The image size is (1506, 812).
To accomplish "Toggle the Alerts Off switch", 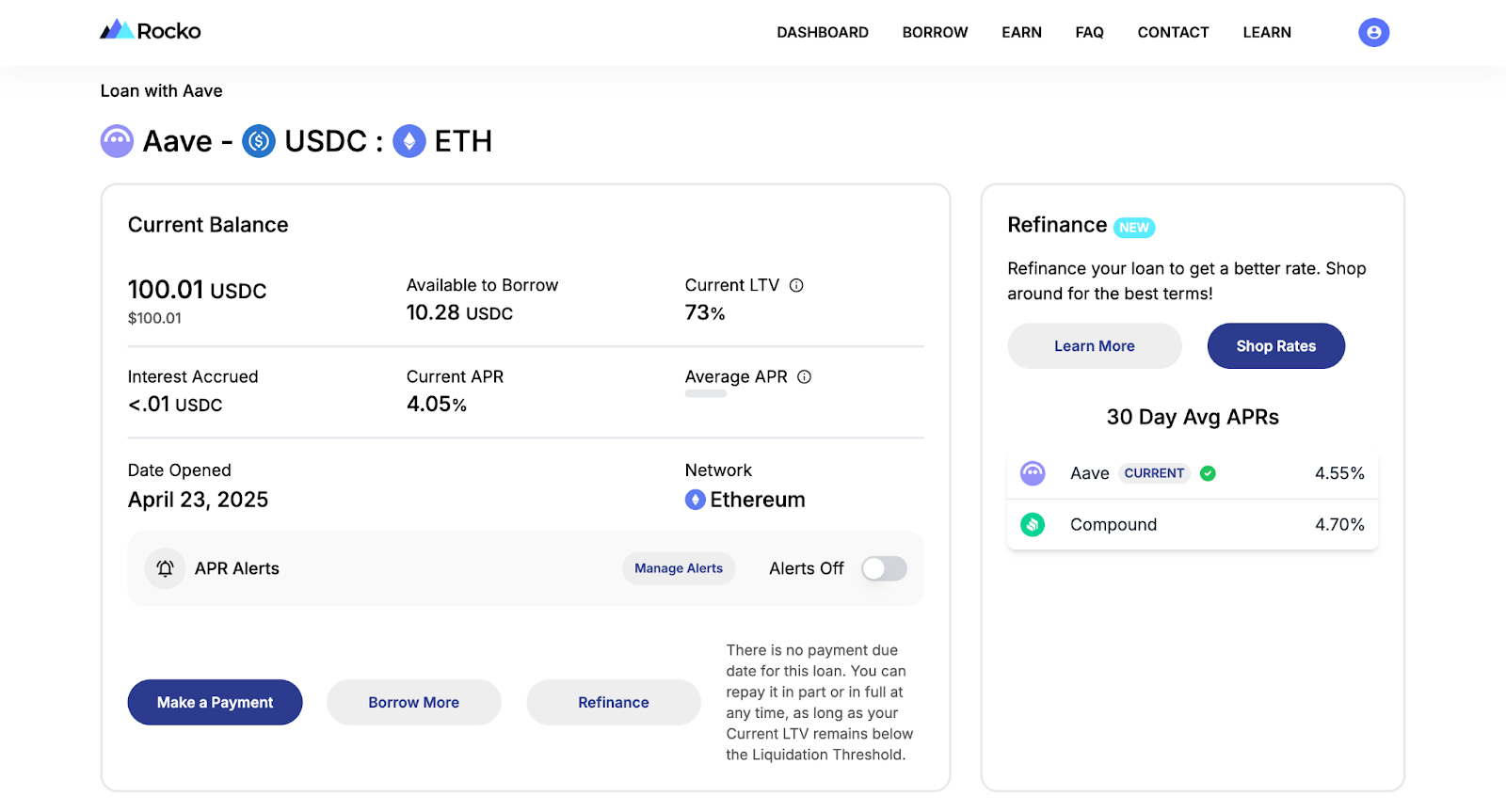I will pos(884,568).
